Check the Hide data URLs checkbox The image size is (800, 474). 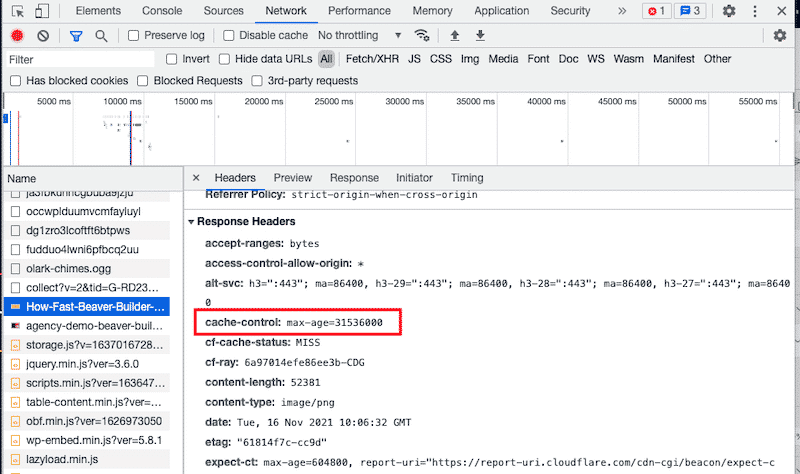pos(224,59)
